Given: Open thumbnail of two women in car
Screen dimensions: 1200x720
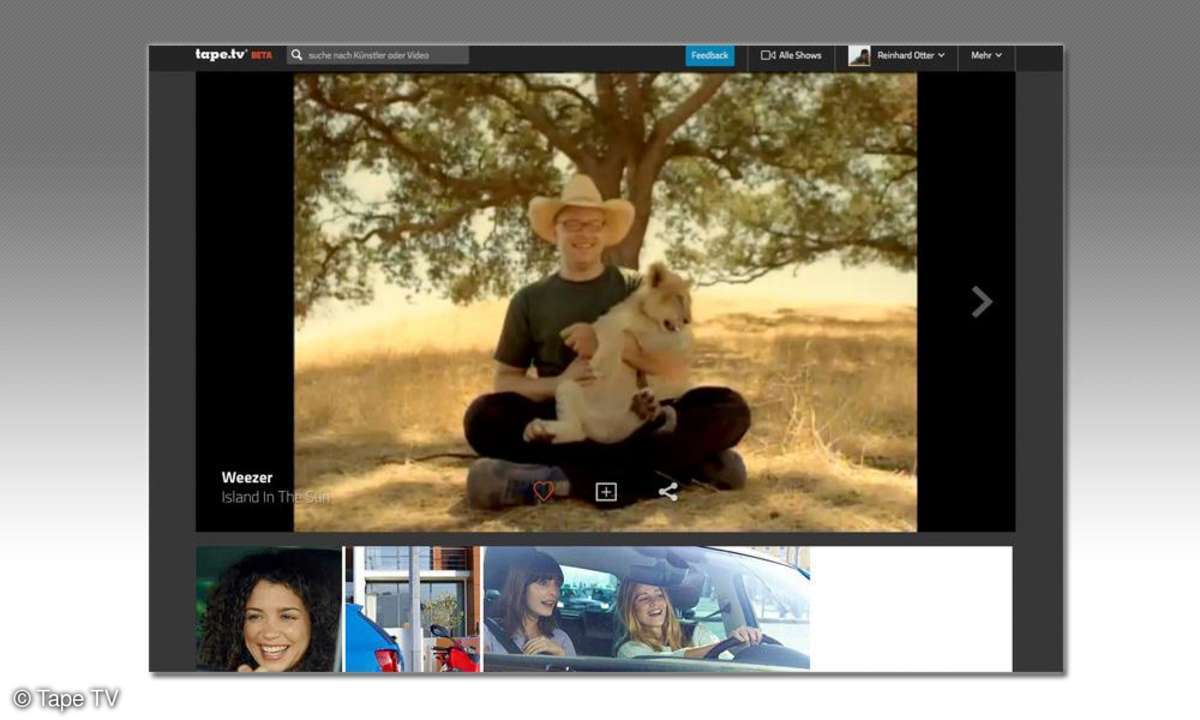Looking at the screenshot, I should pyautogui.click(x=647, y=609).
